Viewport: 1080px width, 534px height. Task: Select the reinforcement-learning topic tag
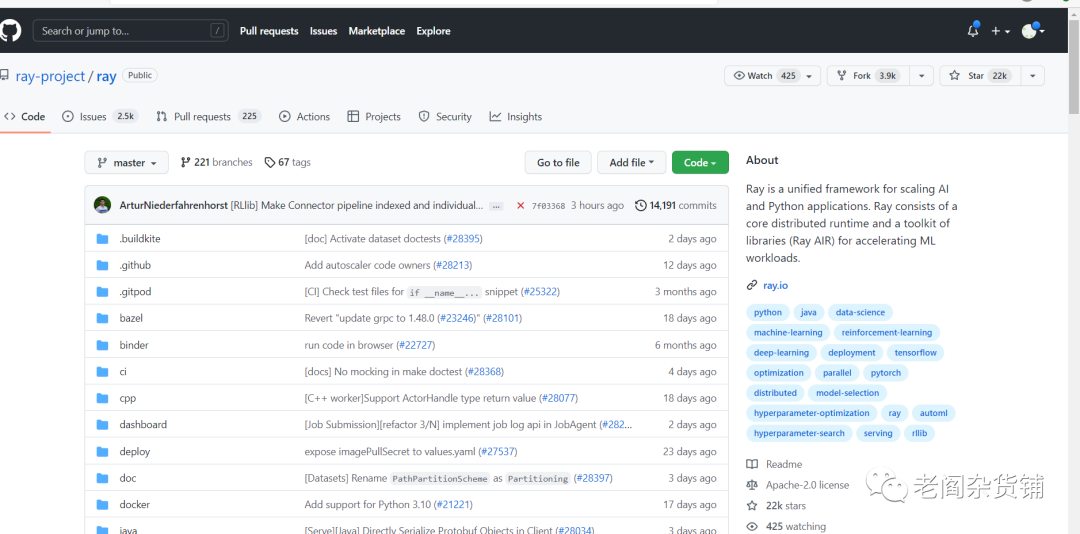pyautogui.click(x=886, y=333)
